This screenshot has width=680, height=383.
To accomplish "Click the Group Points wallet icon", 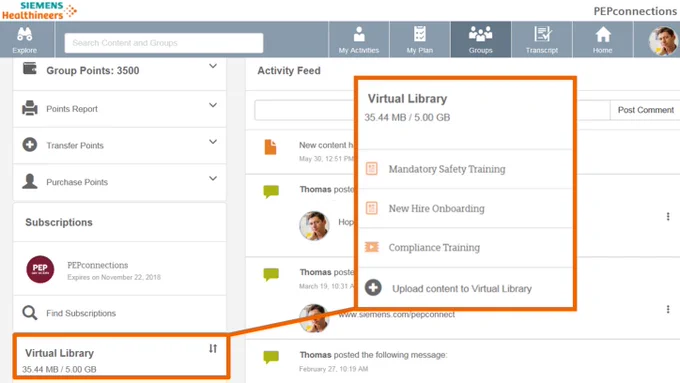I will [x=29, y=69].
